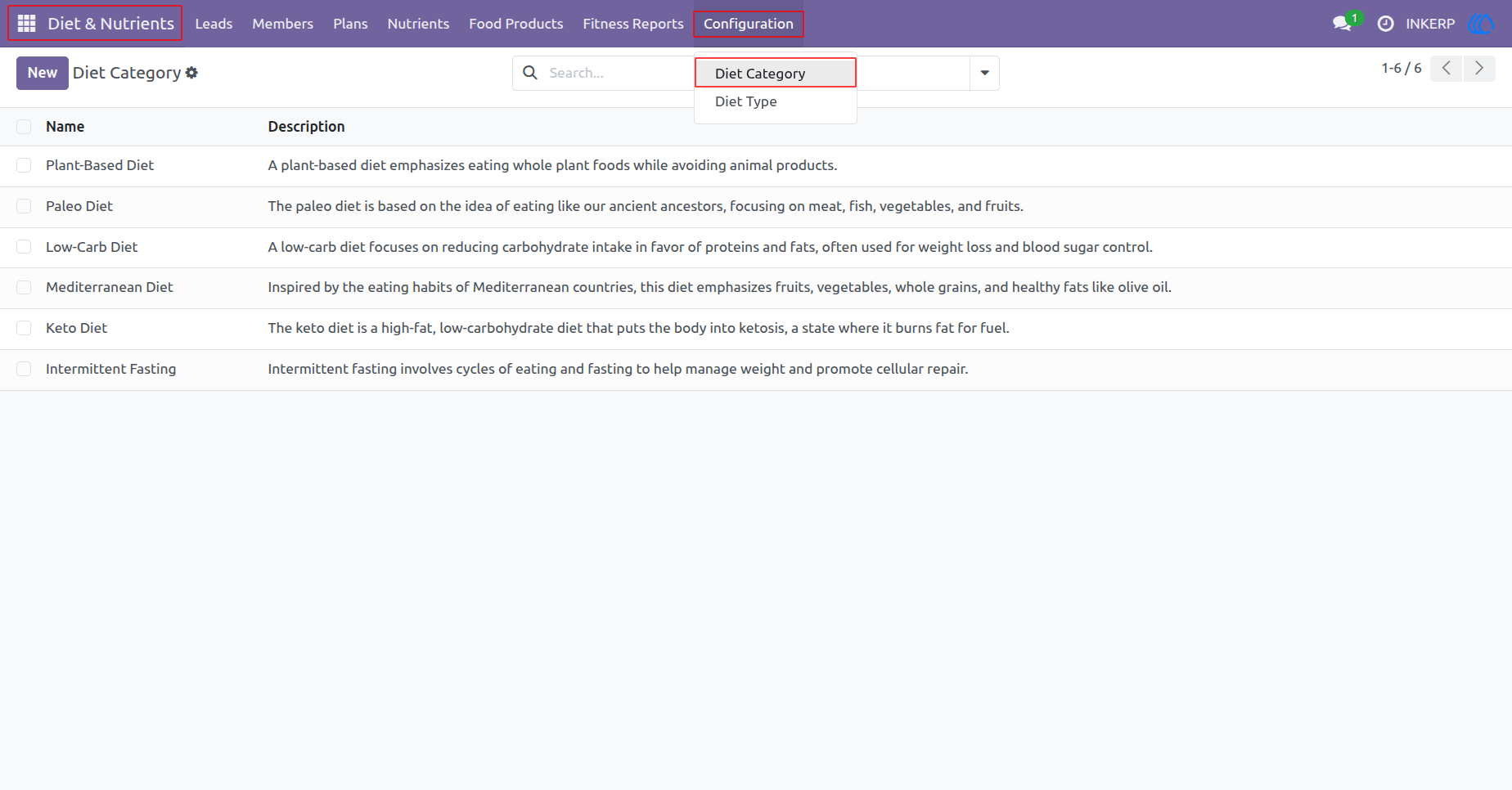Focus the Search input field
The width and height of the screenshot is (1512, 790).
[x=622, y=73]
